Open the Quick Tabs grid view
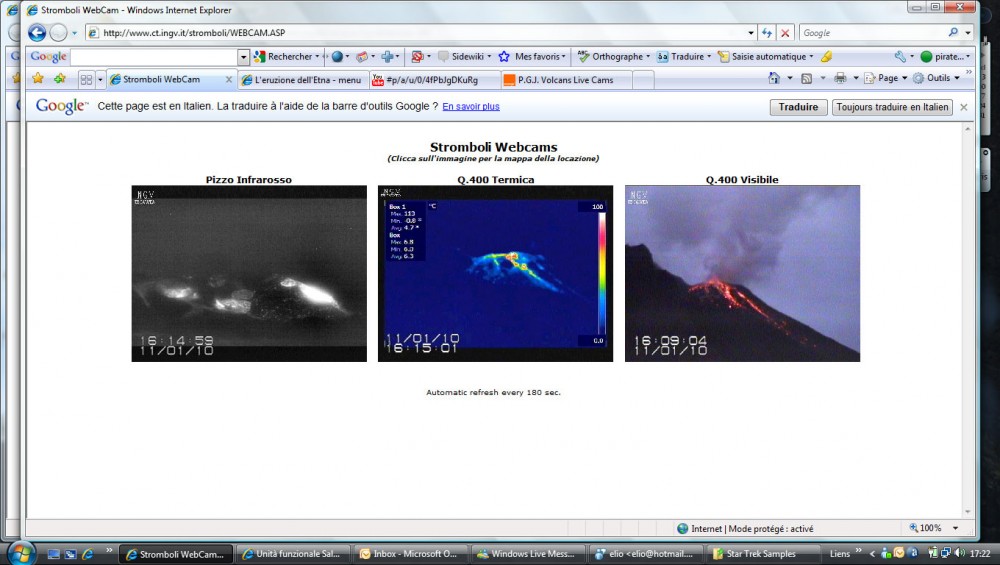 (x=86, y=80)
